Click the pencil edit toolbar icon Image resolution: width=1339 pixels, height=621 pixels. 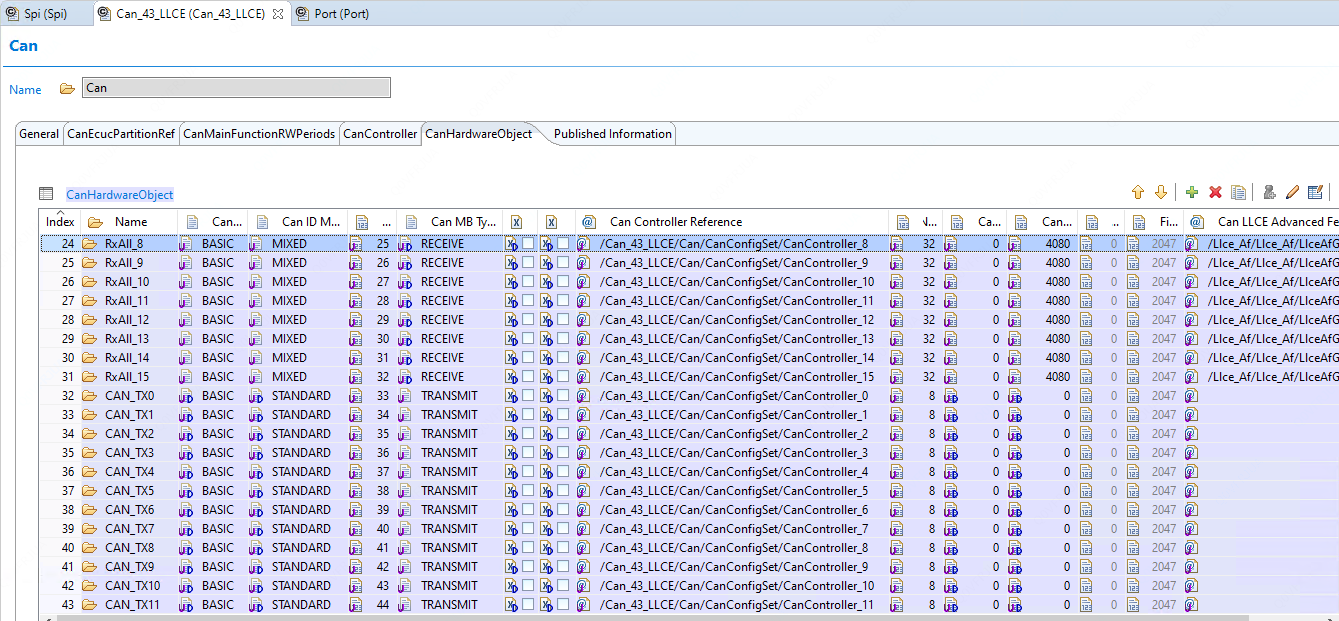(1292, 192)
